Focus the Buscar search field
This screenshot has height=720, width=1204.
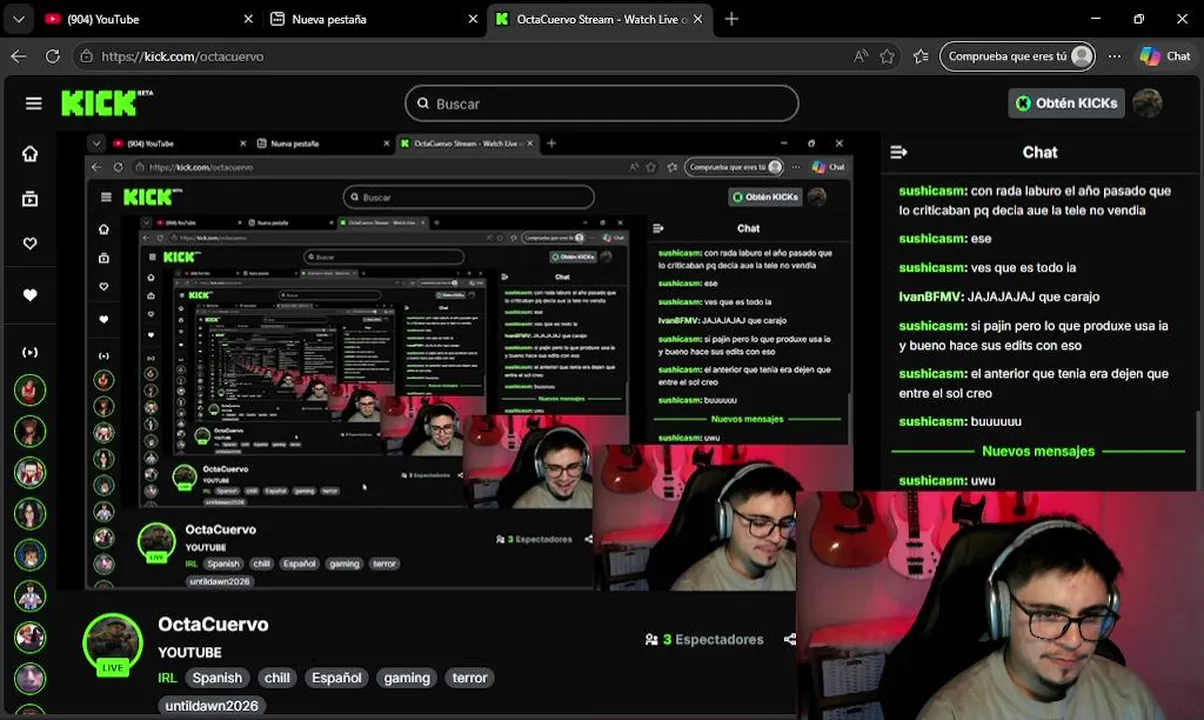(602, 103)
